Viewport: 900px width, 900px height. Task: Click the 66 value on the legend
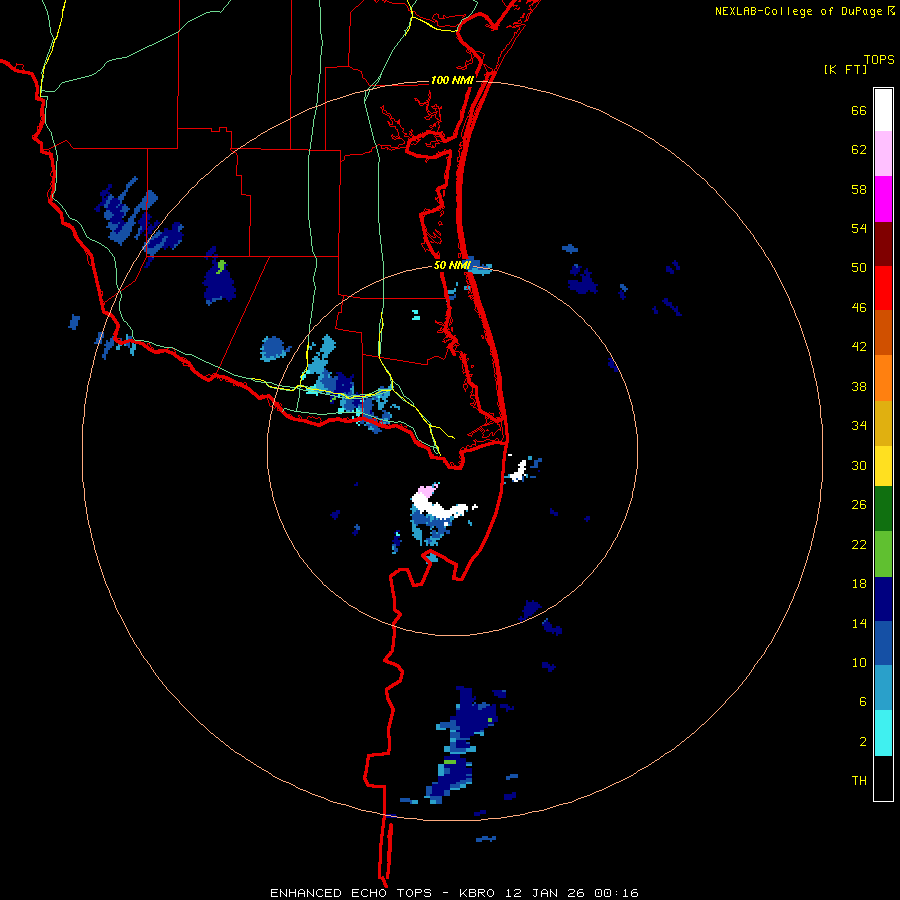click(859, 110)
